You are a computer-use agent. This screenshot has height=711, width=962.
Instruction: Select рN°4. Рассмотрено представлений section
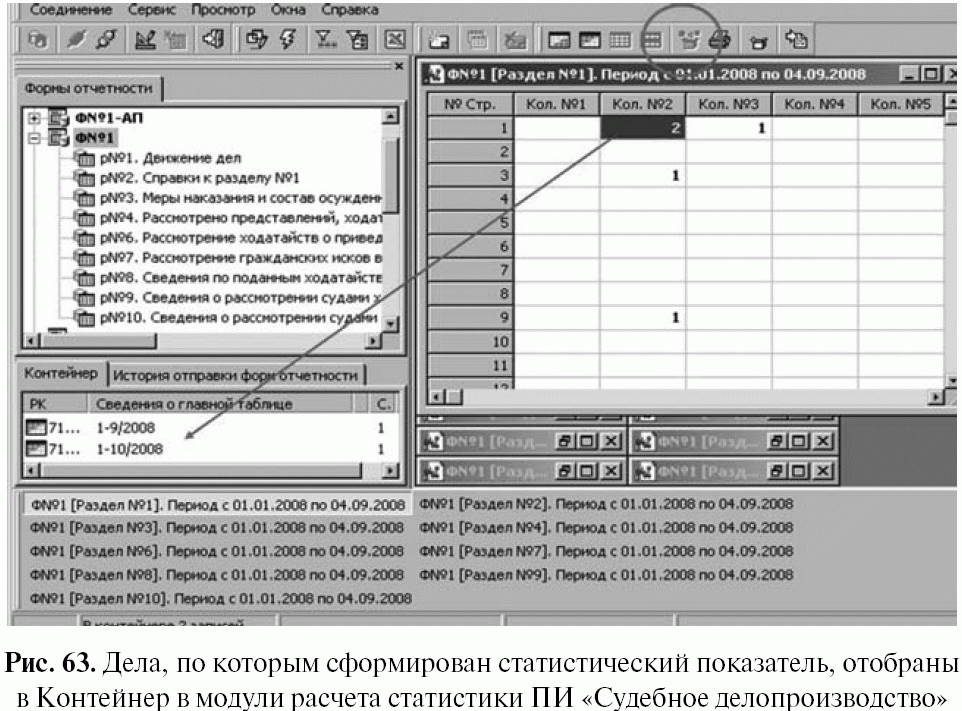point(240,218)
